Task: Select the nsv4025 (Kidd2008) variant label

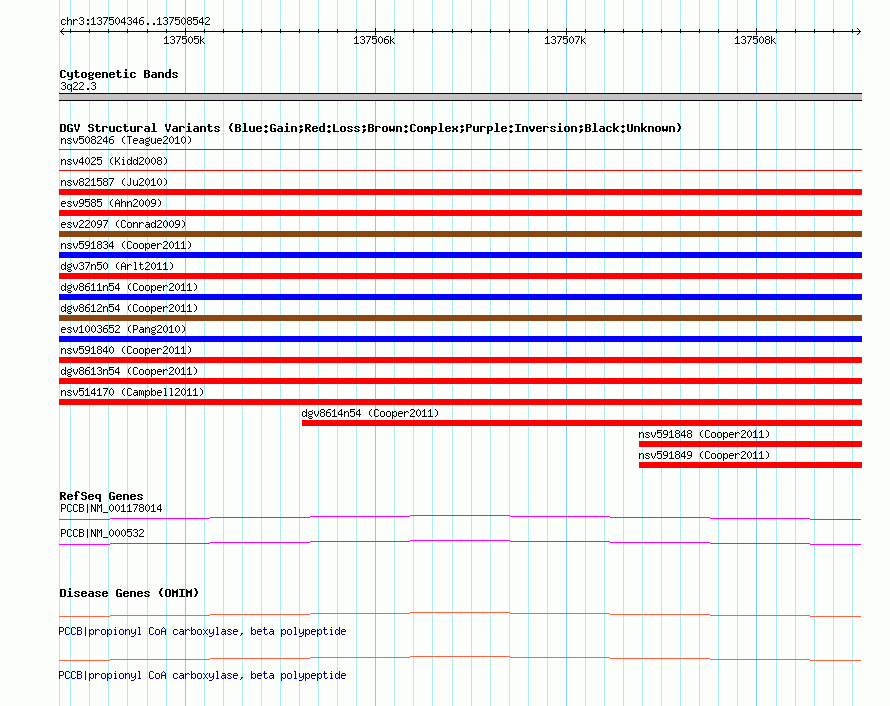Action: [x=114, y=161]
